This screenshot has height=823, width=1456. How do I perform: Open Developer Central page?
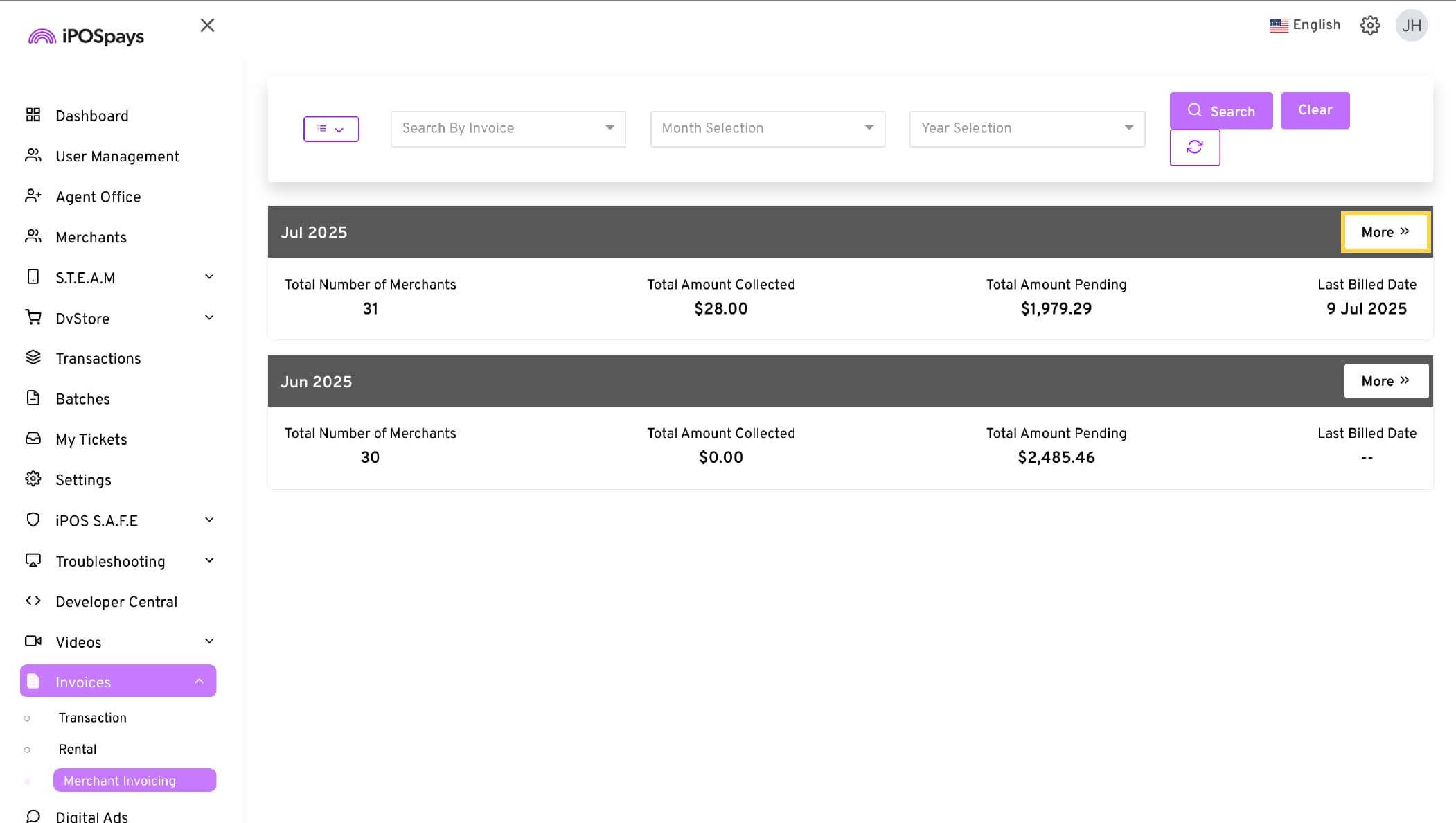pyautogui.click(x=116, y=601)
